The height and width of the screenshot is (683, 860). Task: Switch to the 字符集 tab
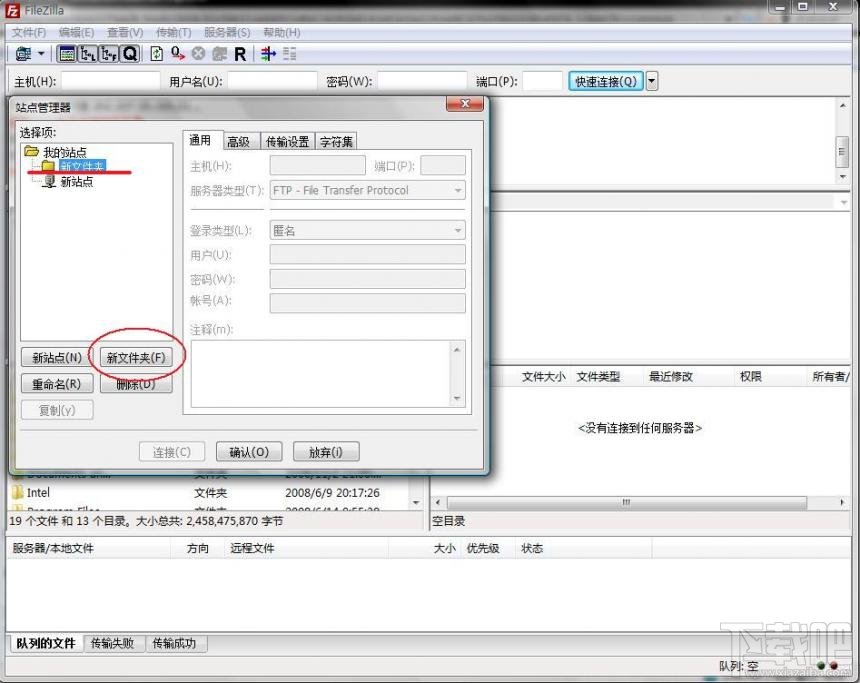pyautogui.click(x=336, y=142)
